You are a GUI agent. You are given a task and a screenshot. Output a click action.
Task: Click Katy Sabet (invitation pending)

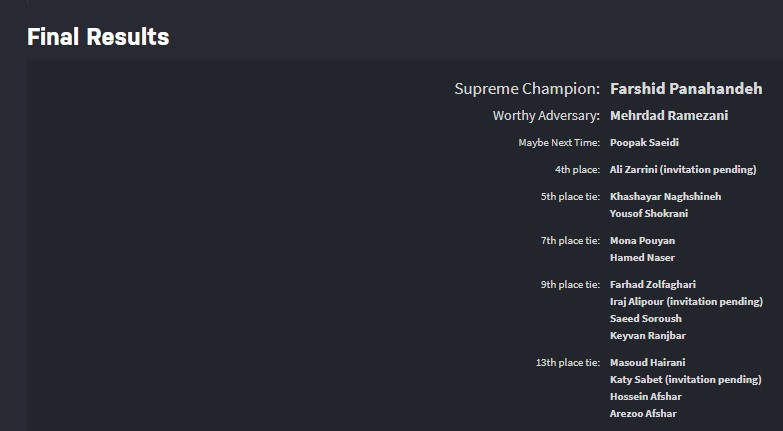pos(685,380)
